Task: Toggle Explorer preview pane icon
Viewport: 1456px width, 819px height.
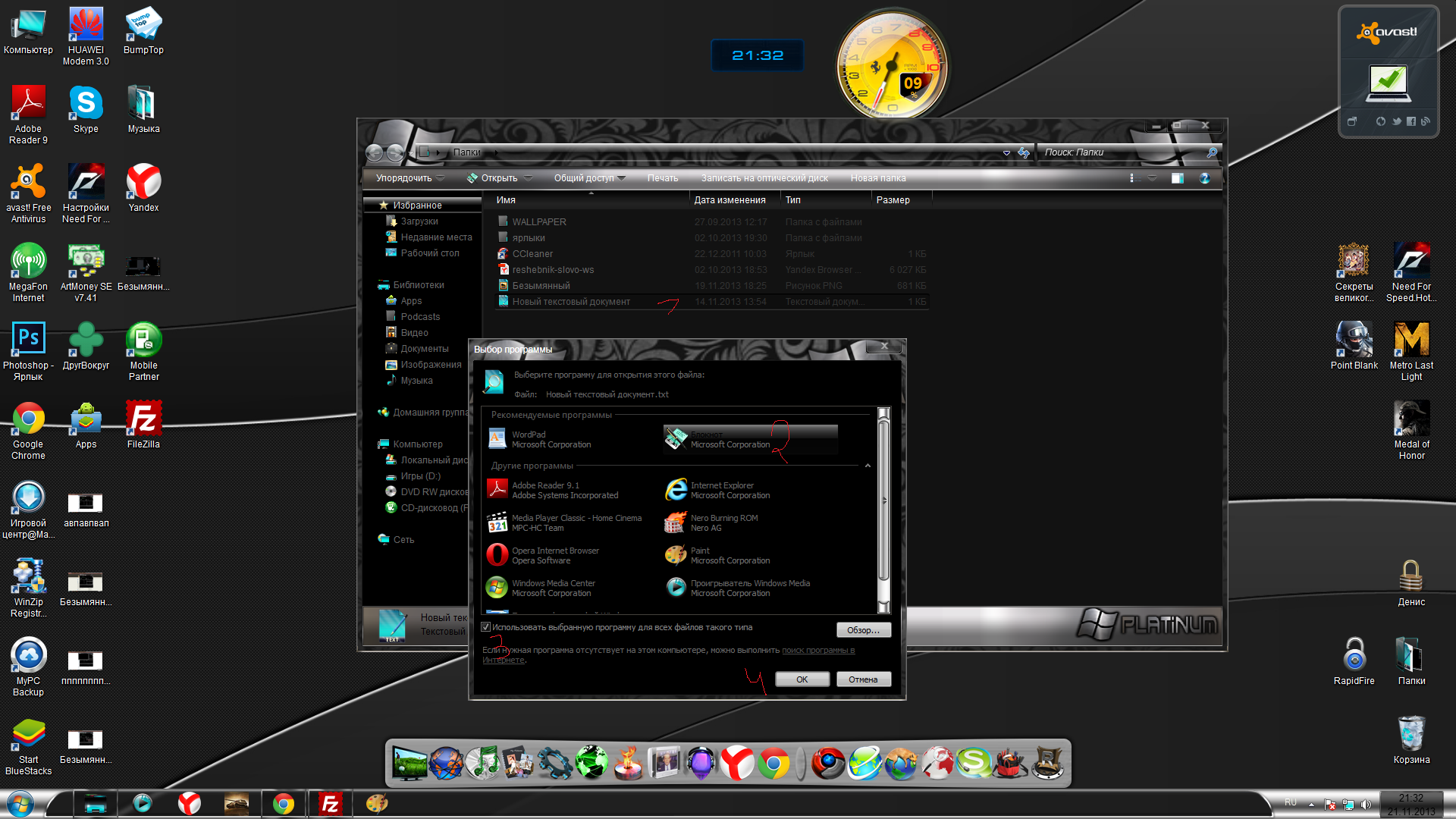Action: pos(1177,178)
